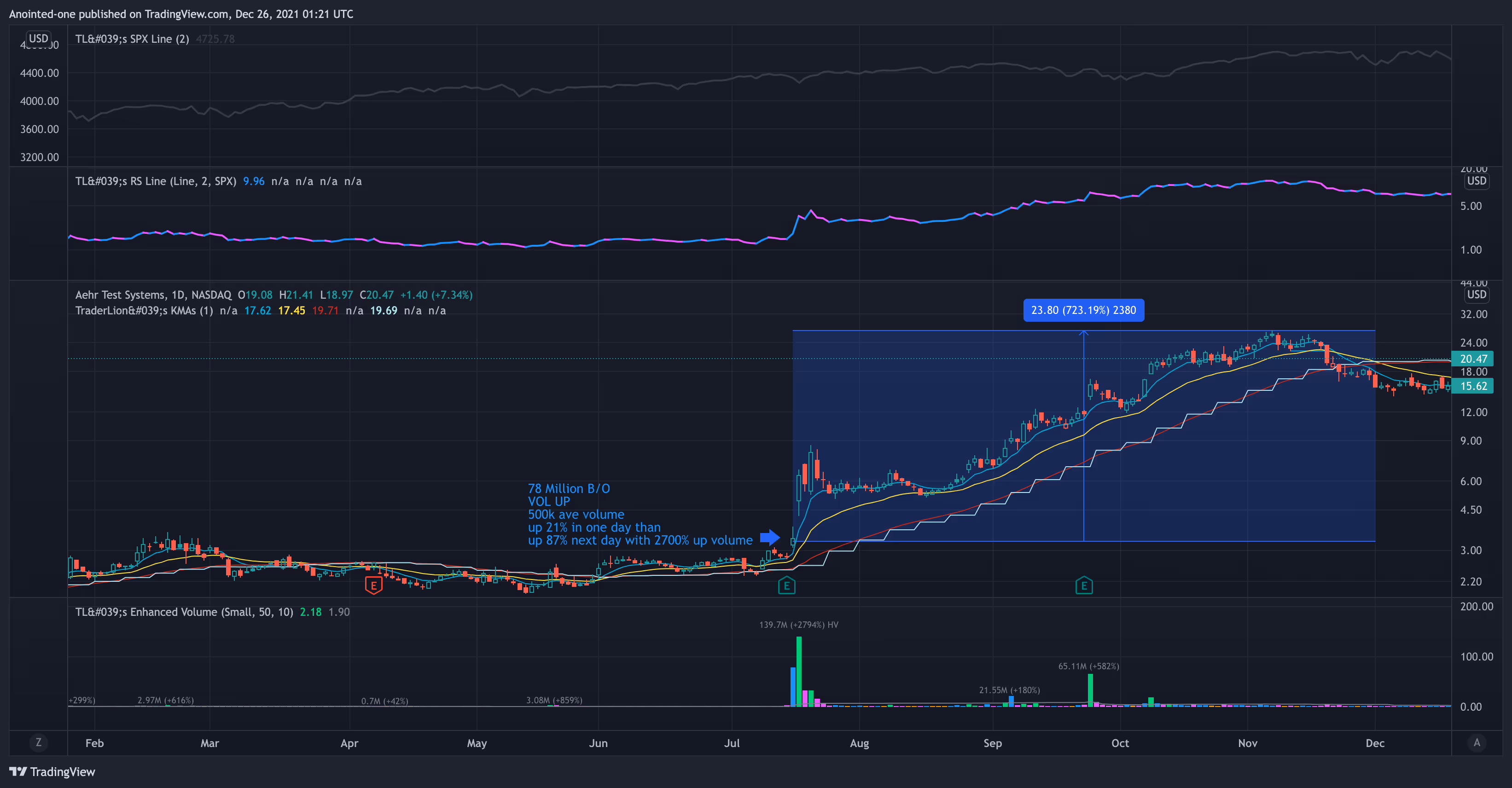1512x788 pixels.
Task: Toggle auto scale A button at bottom right
Action: 1477,742
